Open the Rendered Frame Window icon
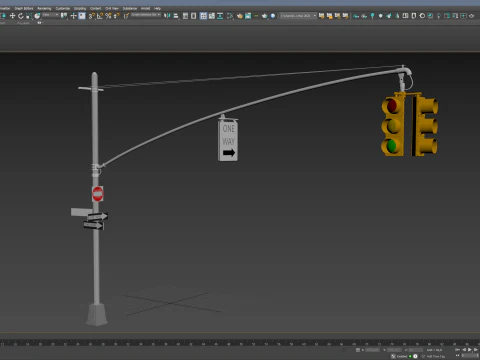 pos(248,16)
